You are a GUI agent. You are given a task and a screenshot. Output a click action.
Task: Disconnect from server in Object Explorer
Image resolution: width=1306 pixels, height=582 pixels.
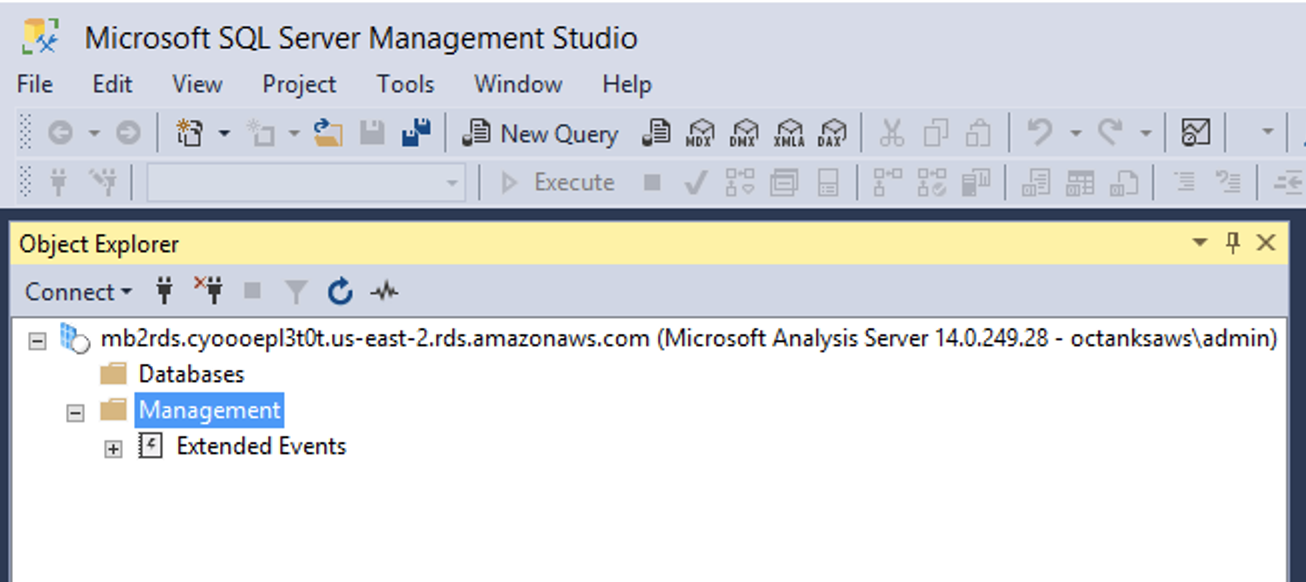pos(209,291)
